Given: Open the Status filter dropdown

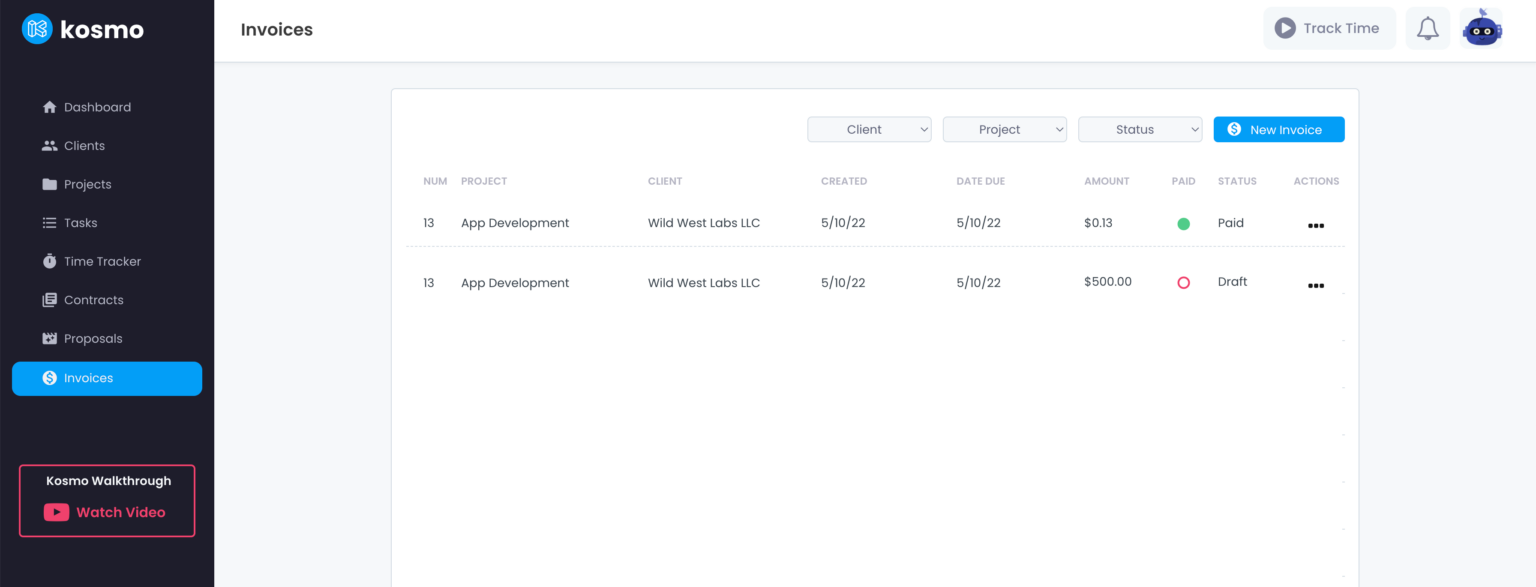Looking at the screenshot, I should 1139,129.
